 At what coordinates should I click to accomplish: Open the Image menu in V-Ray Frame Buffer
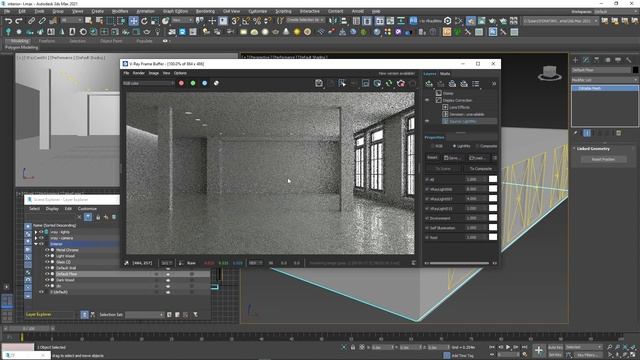coord(154,73)
